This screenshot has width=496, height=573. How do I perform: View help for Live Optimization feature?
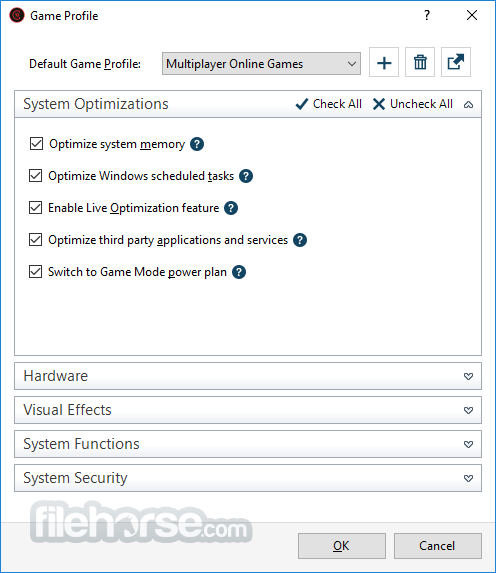pyautogui.click(x=231, y=208)
